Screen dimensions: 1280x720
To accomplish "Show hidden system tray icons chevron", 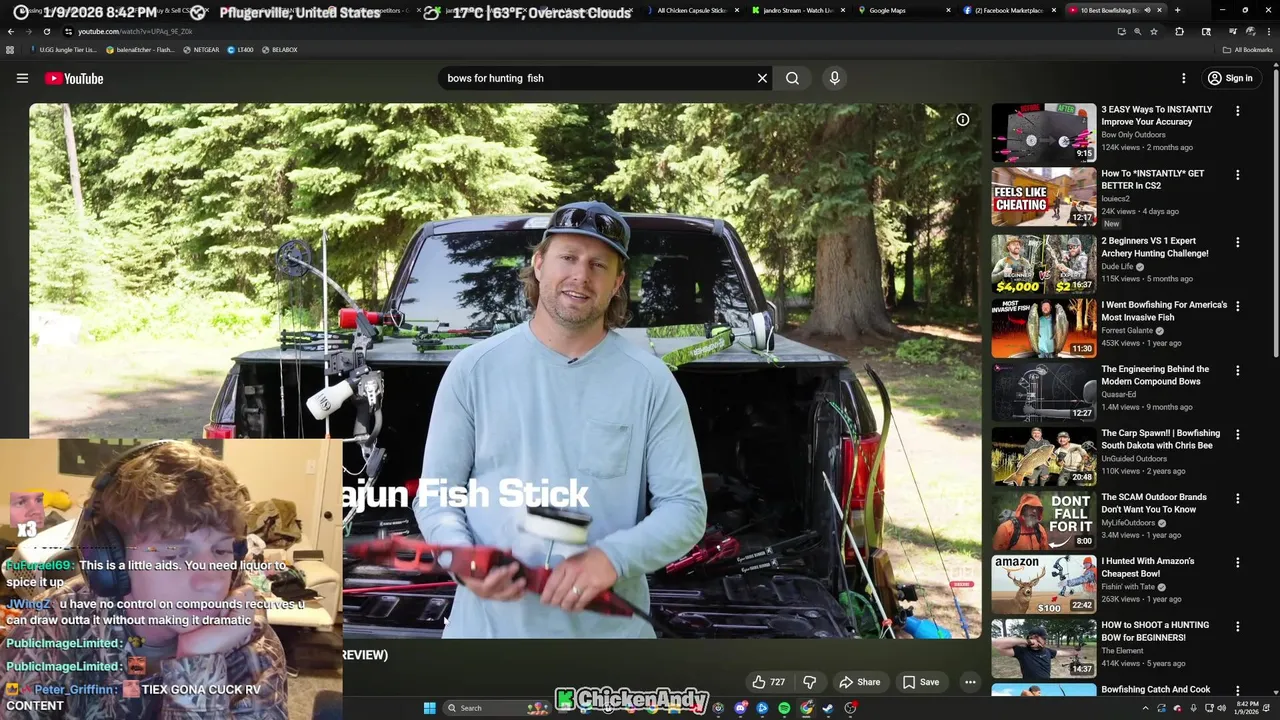I will 1145,708.
